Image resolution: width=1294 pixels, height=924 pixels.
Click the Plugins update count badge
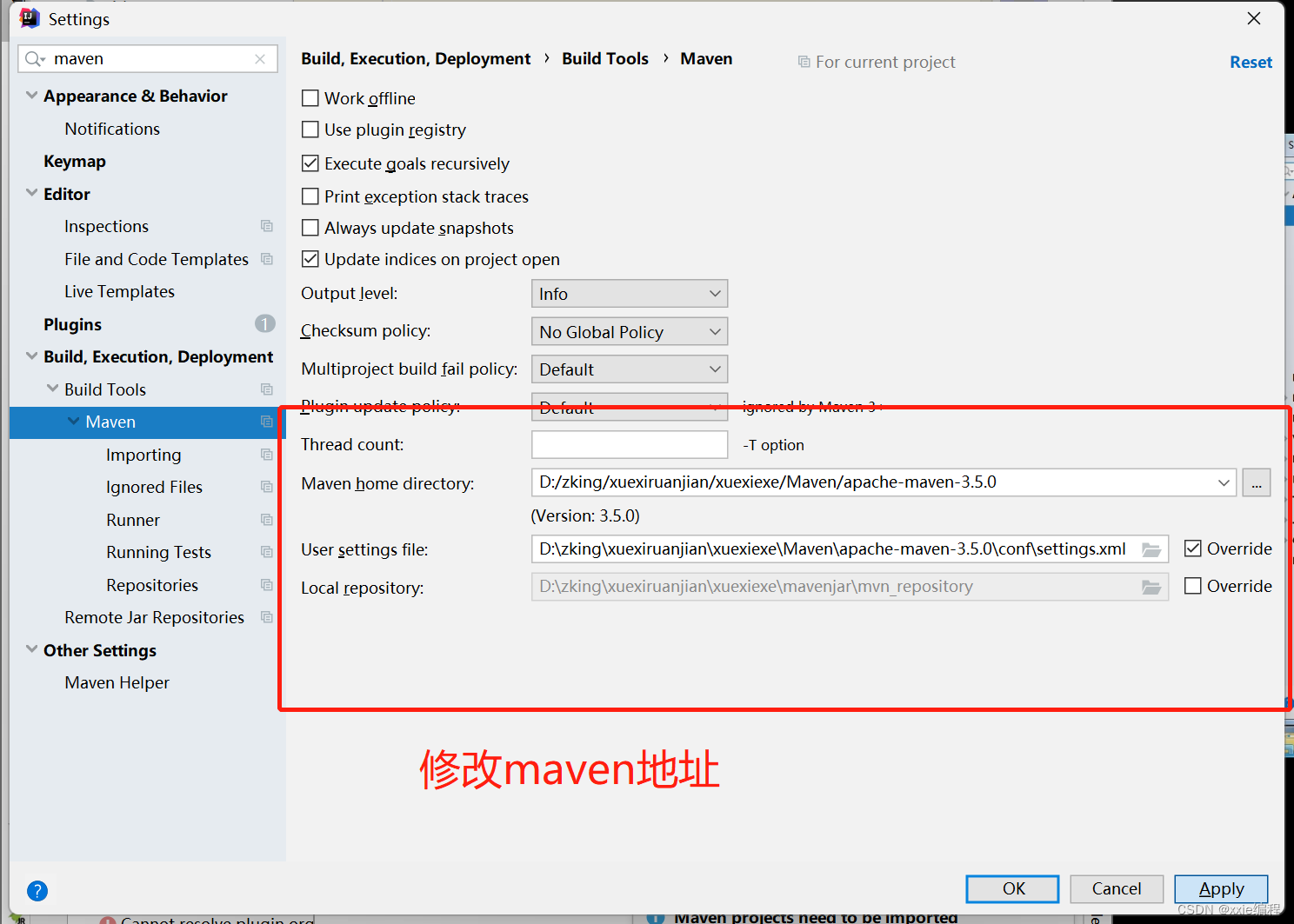pos(265,324)
